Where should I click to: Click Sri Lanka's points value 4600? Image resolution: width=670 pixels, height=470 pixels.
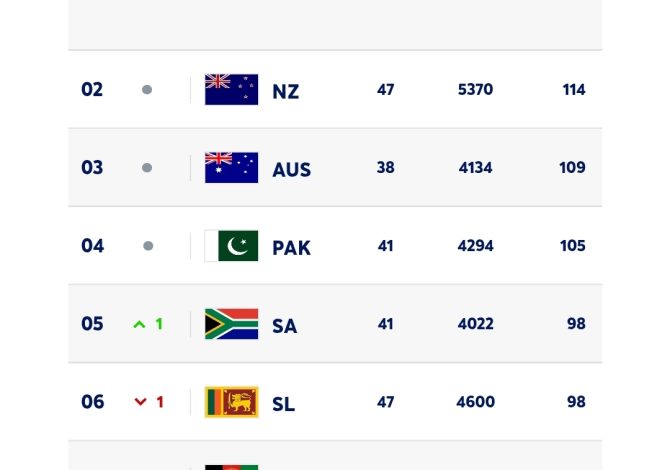pyautogui.click(x=475, y=402)
